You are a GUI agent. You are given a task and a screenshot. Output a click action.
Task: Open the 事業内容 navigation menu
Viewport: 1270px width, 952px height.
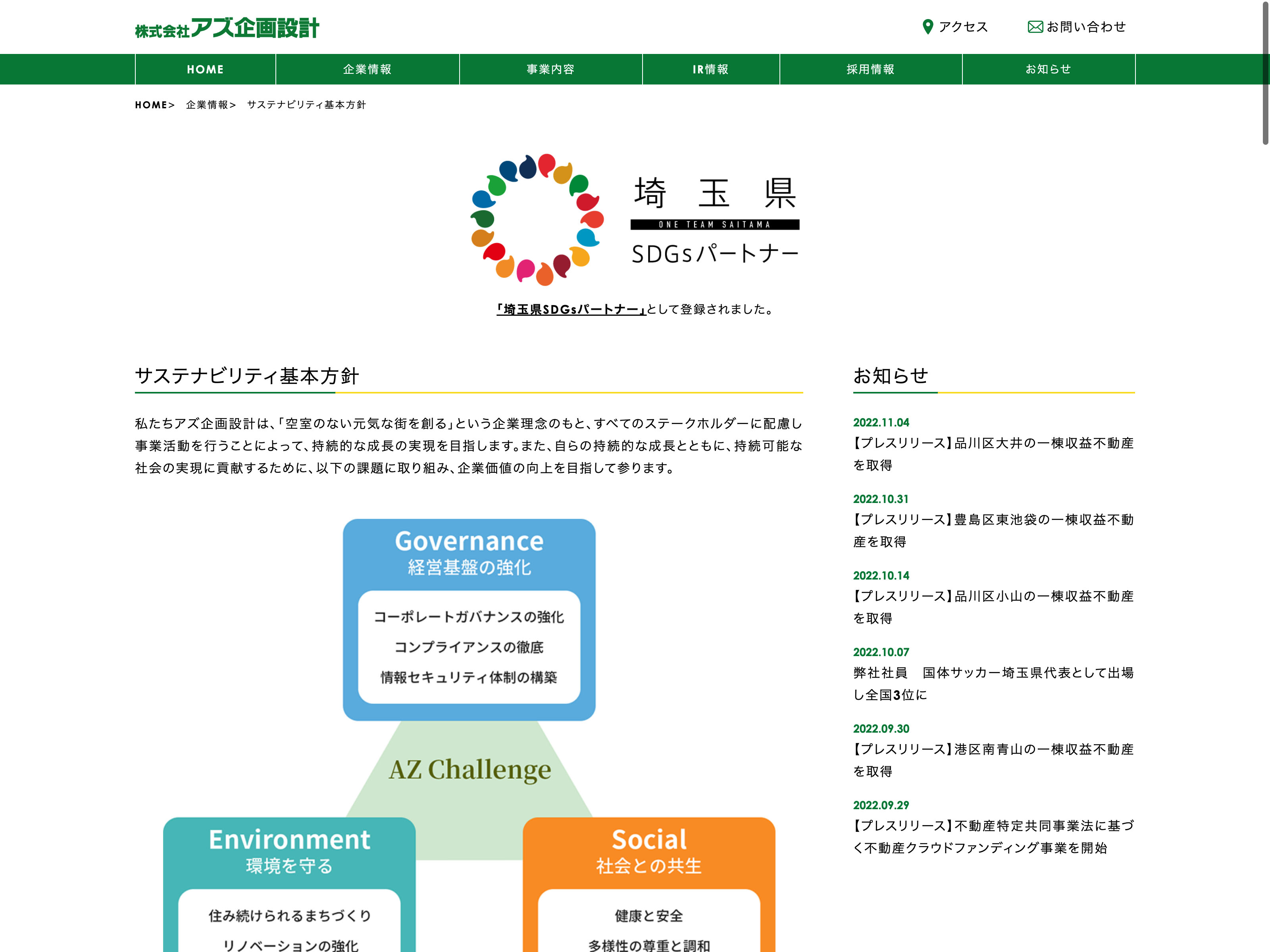[x=550, y=69]
